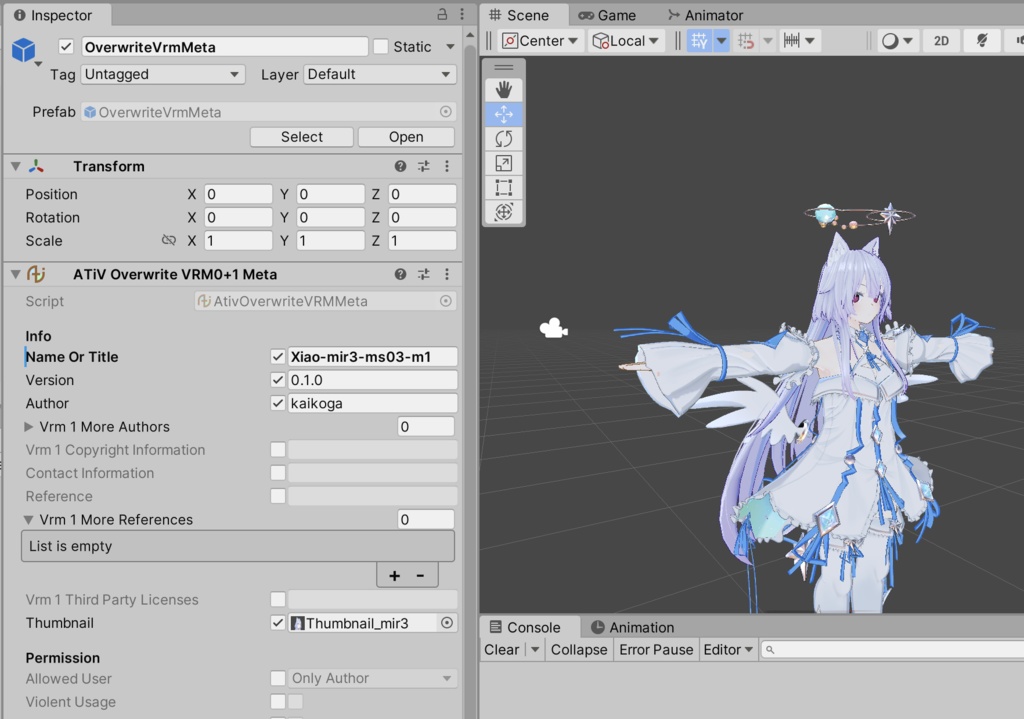
Task: Uncheck the Static checkbox
Action: tap(379, 46)
